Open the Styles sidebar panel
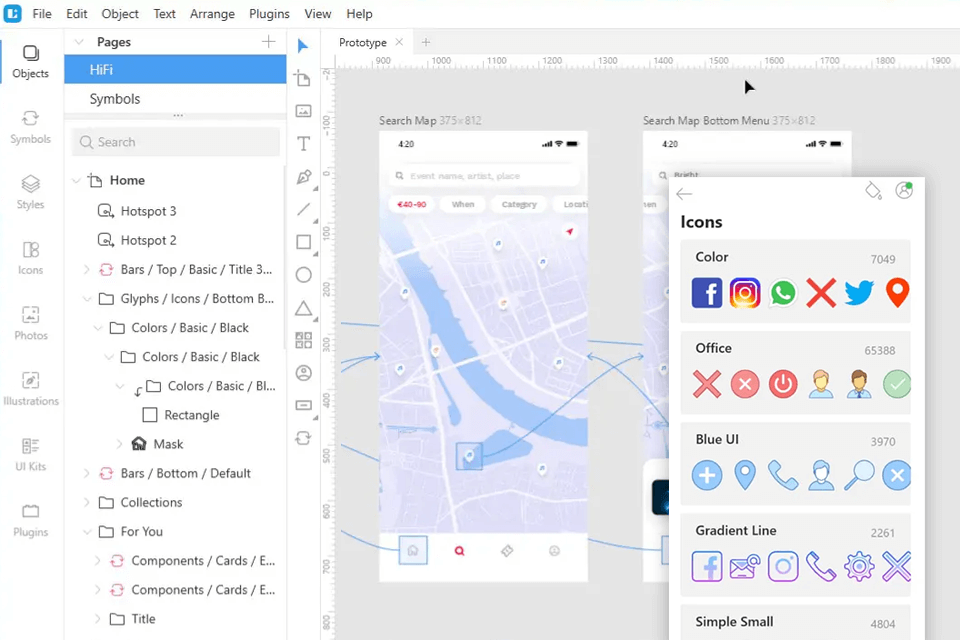The image size is (960, 640). pos(31,193)
